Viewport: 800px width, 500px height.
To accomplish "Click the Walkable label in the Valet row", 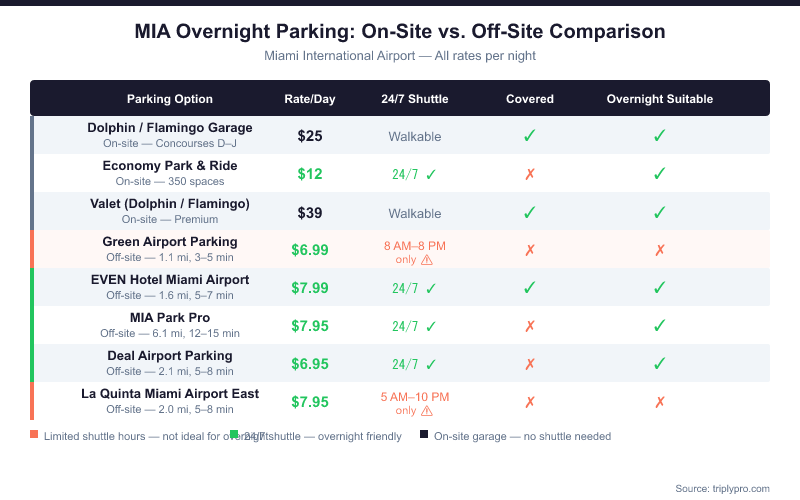I will [415, 213].
